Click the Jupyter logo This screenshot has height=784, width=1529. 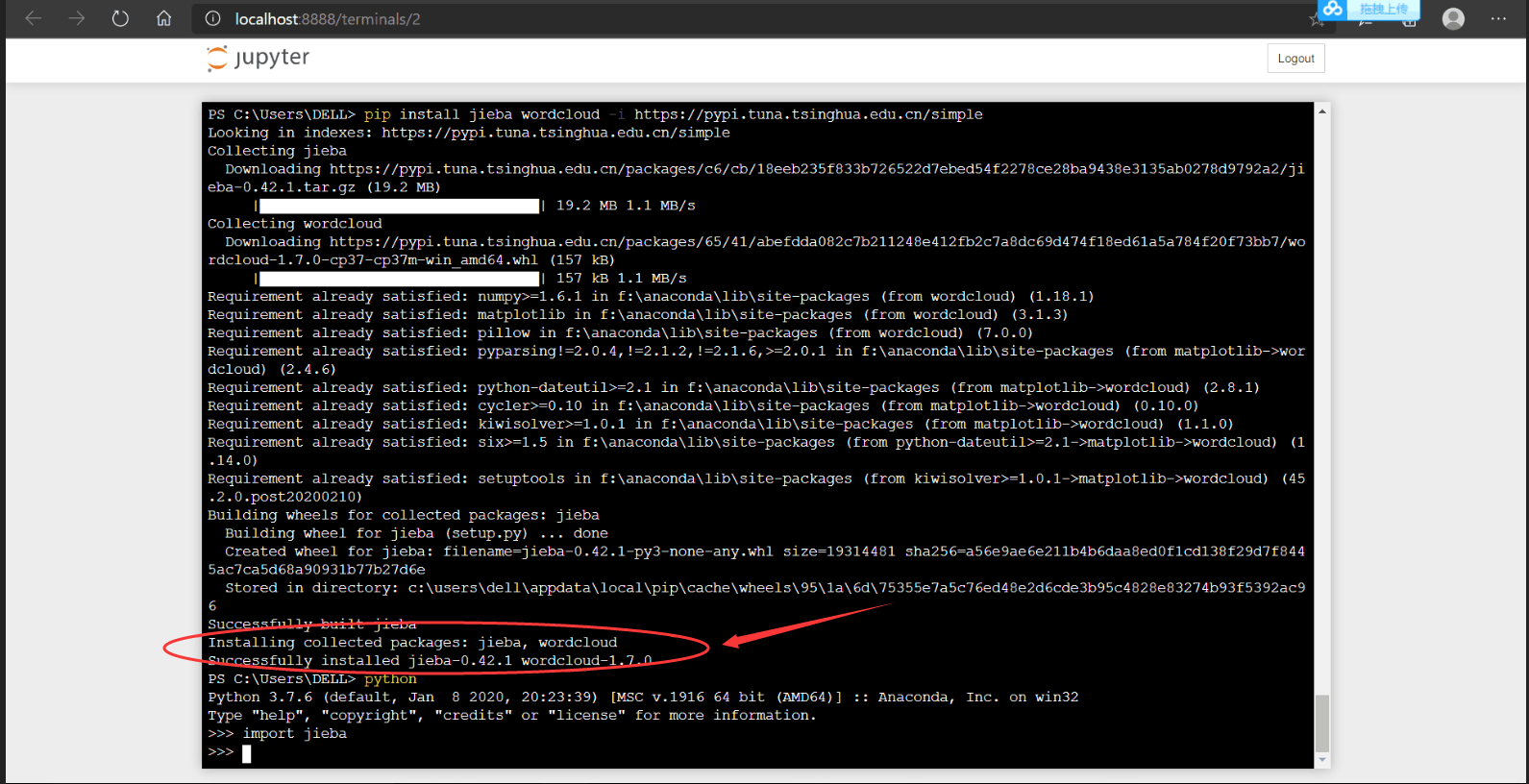point(259,58)
